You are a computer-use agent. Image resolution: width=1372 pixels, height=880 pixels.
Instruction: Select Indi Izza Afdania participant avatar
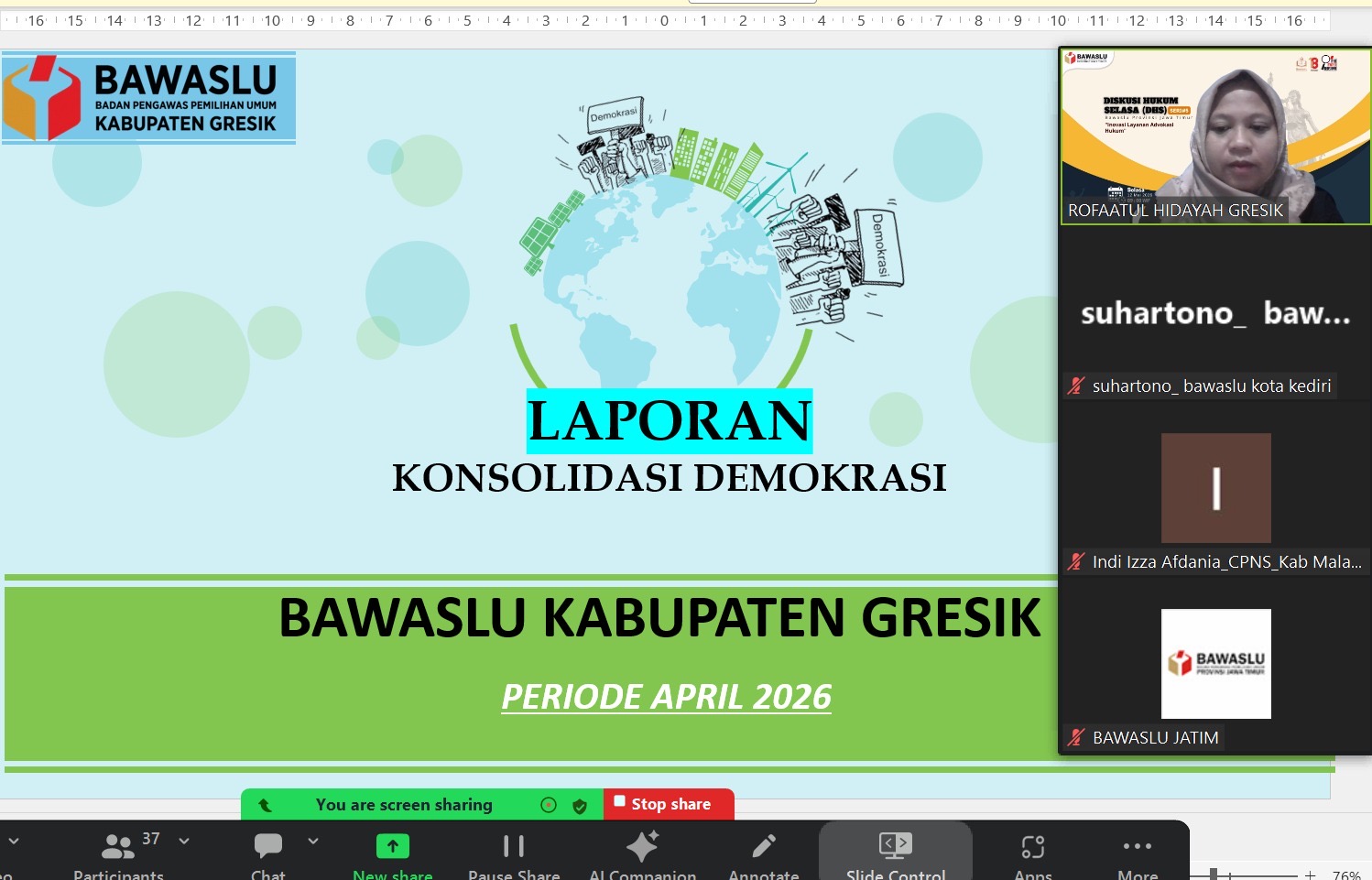coord(1216,488)
